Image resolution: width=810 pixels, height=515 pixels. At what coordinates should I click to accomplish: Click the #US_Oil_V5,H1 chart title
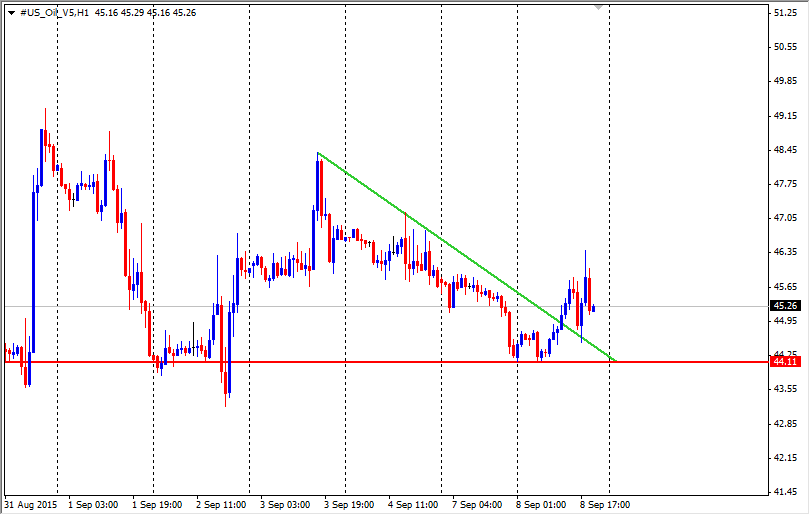[x=54, y=13]
